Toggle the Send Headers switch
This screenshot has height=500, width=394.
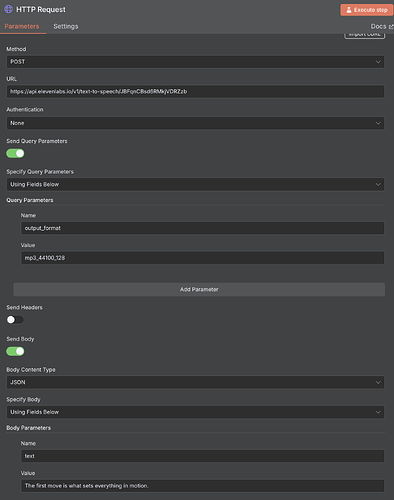point(15,320)
